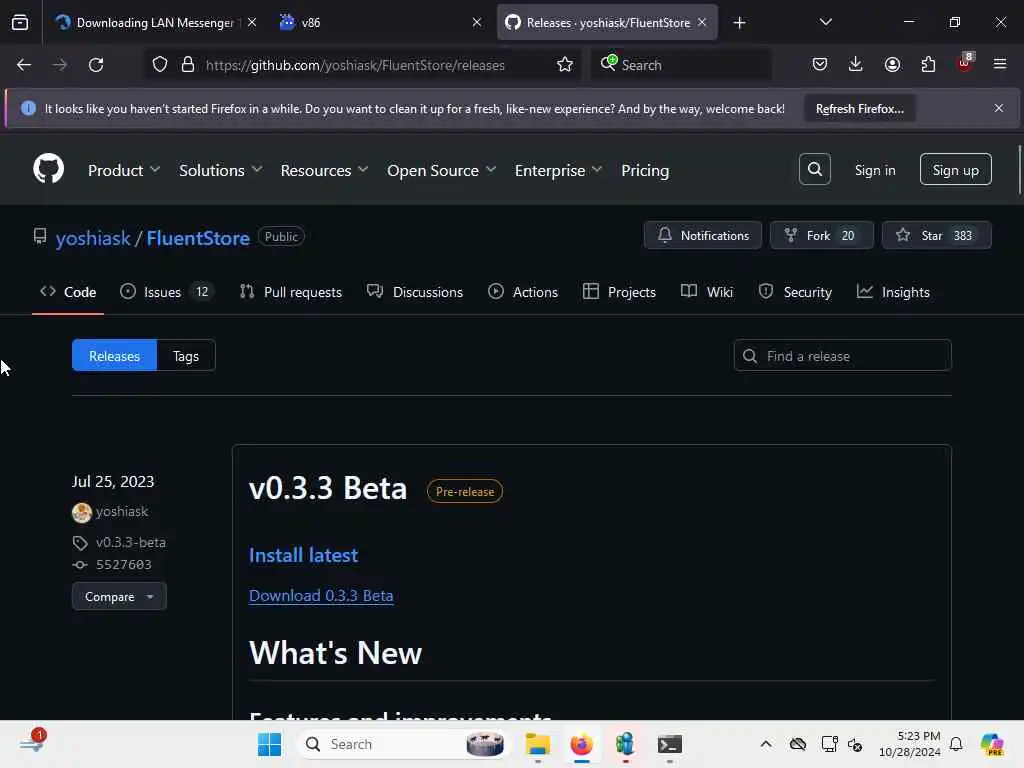Click the Sign up button

(x=955, y=169)
